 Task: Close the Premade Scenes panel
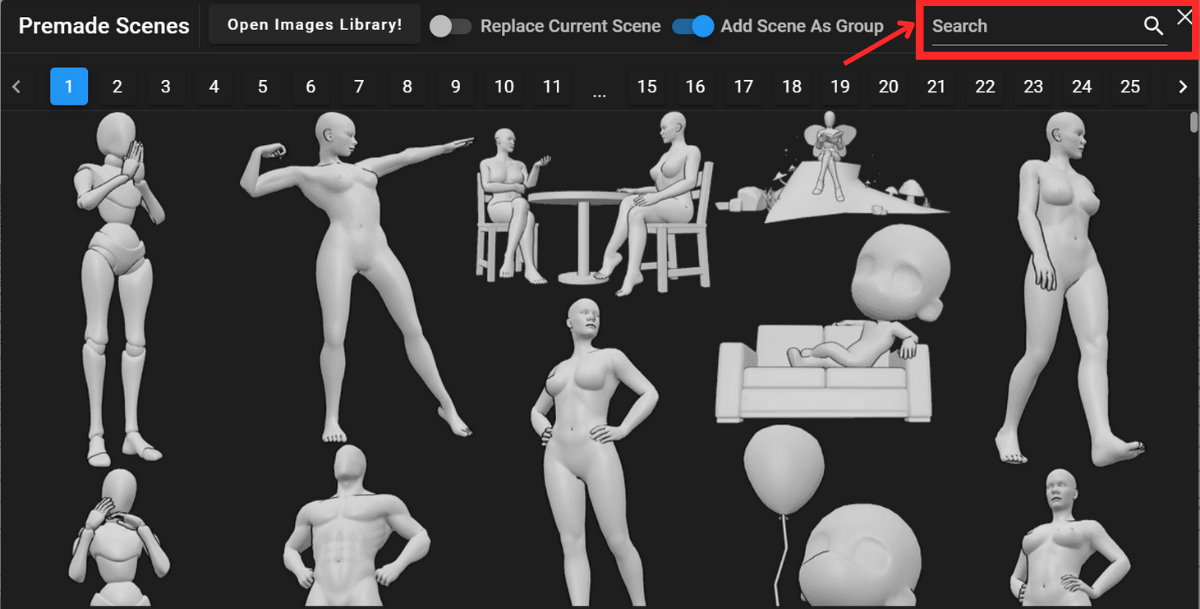(1184, 16)
